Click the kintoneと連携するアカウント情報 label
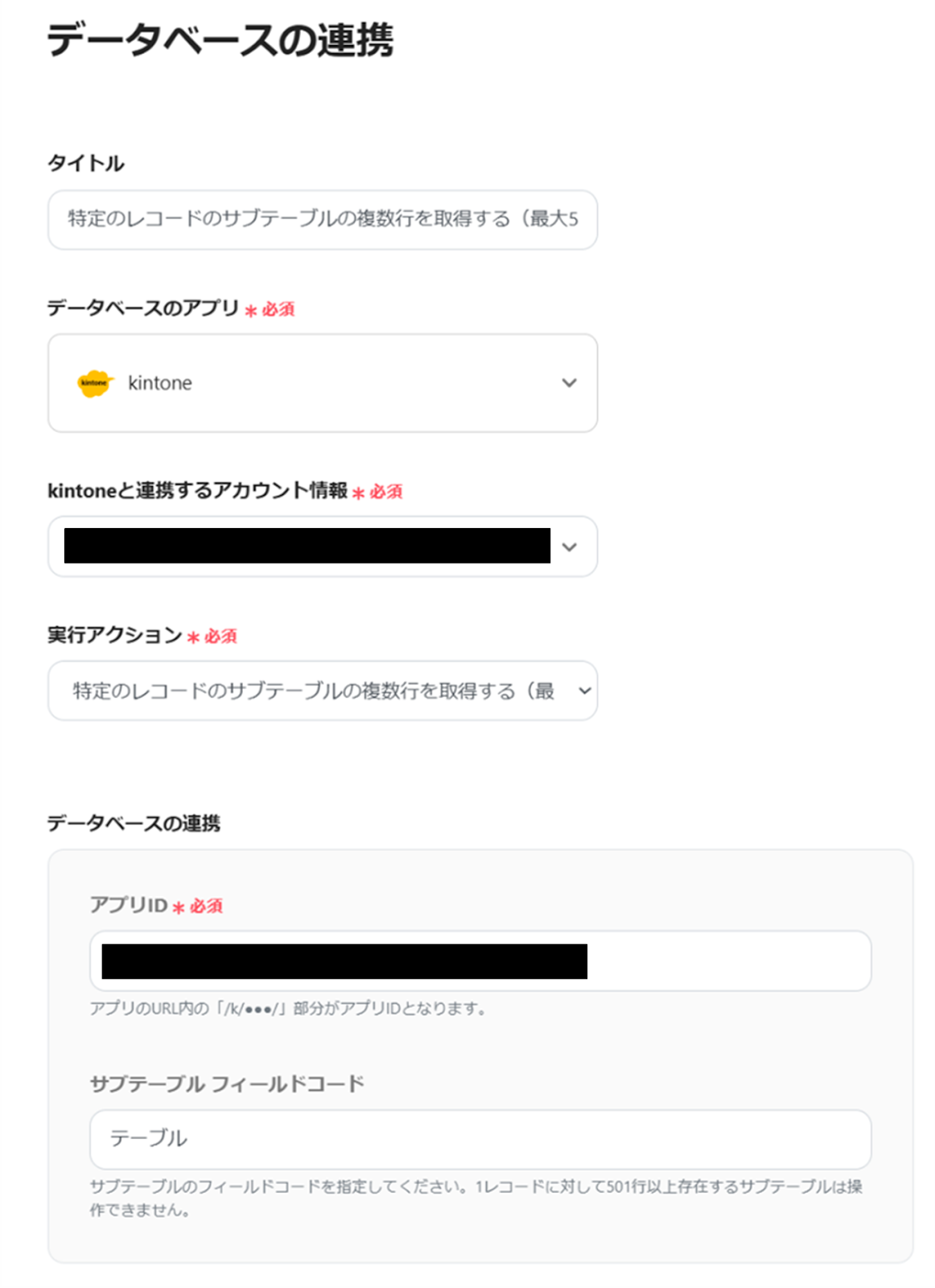Screen dimensions: 935x1288 pos(197,491)
